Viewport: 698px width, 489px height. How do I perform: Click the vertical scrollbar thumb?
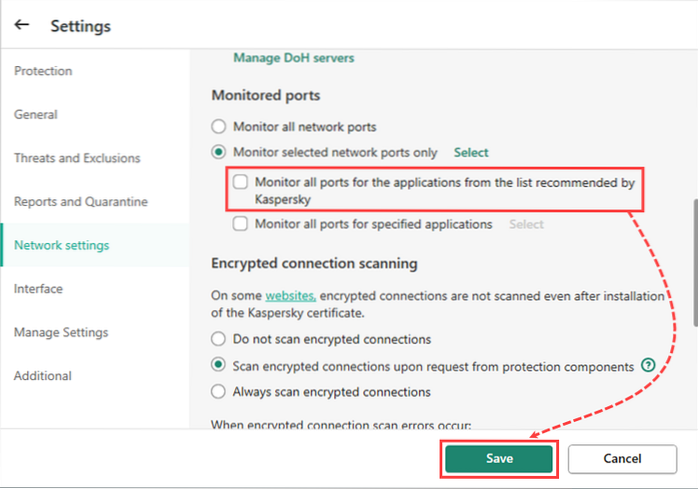coord(694,262)
